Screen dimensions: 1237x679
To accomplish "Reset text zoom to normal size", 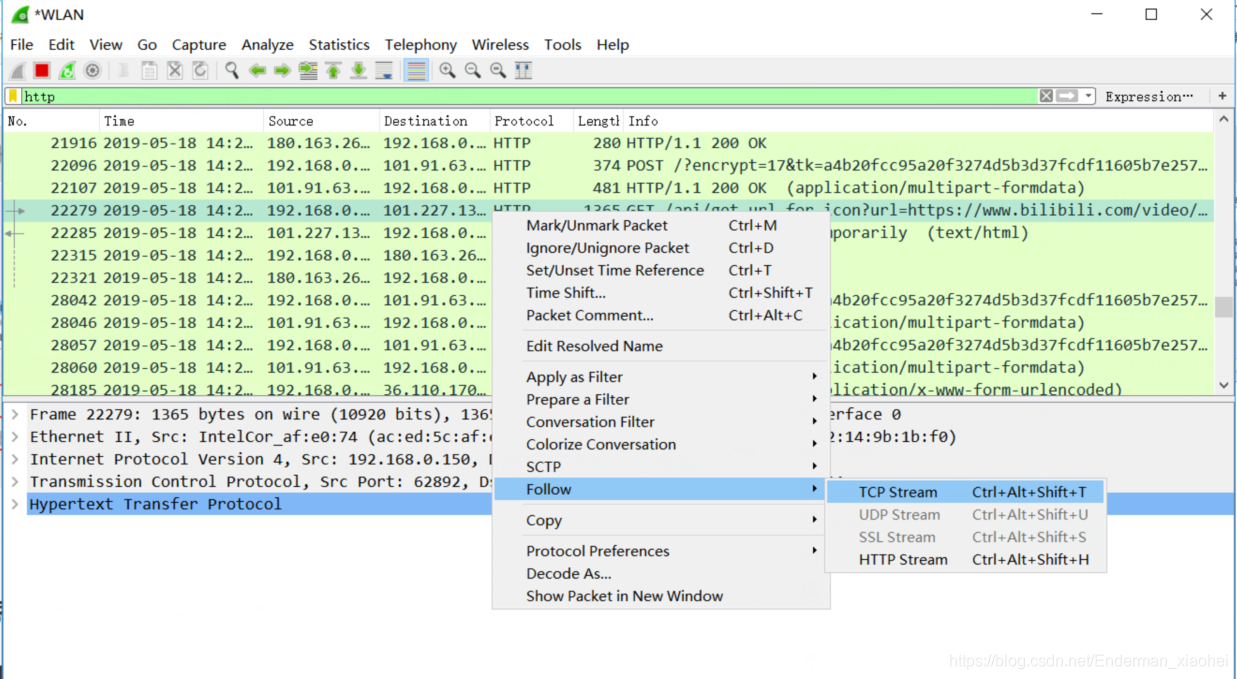I will point(497,71).
